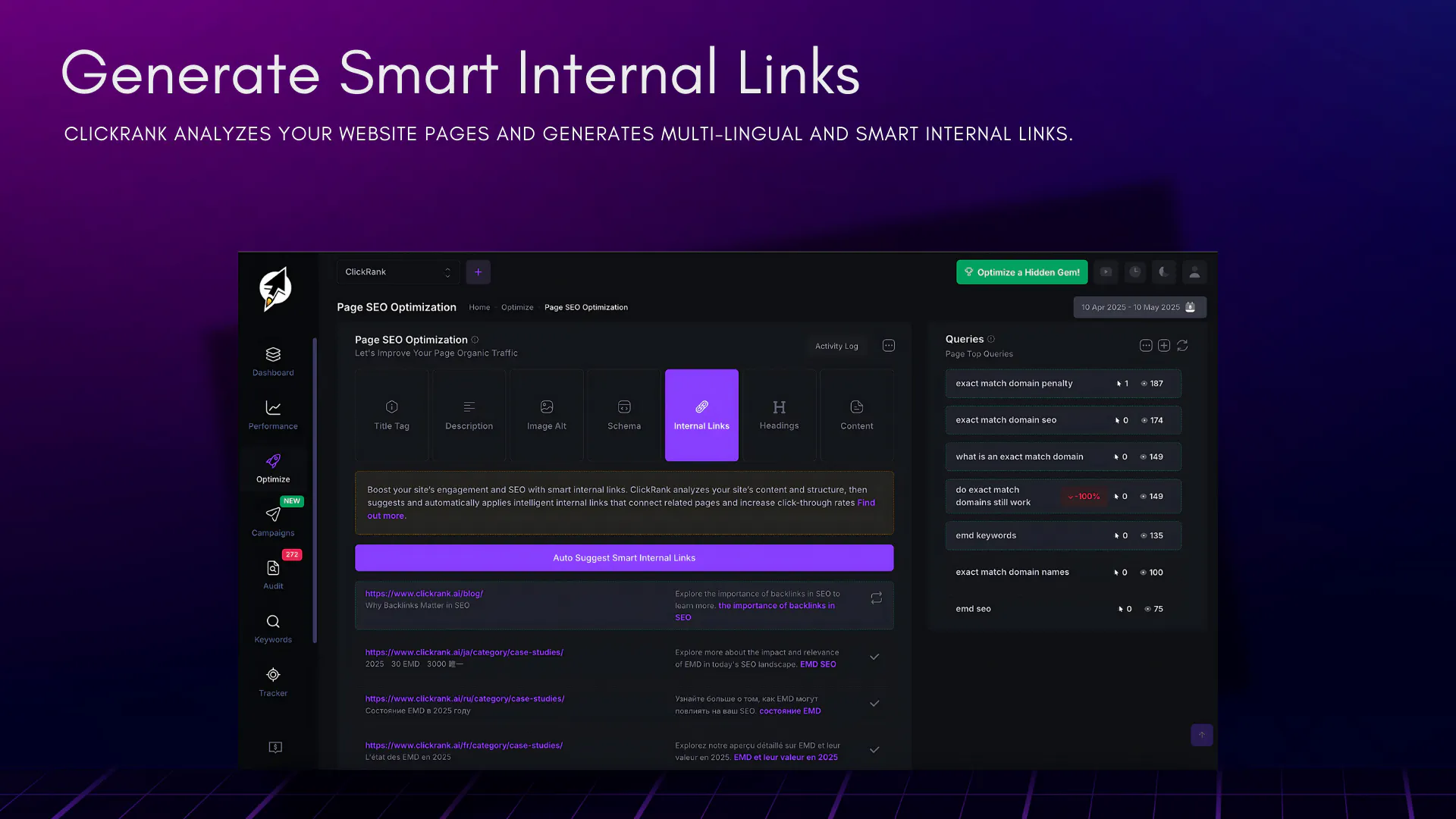Screen dimensions: 1456x819
Task: Switch to the Description tab
Action: point(469,416)
